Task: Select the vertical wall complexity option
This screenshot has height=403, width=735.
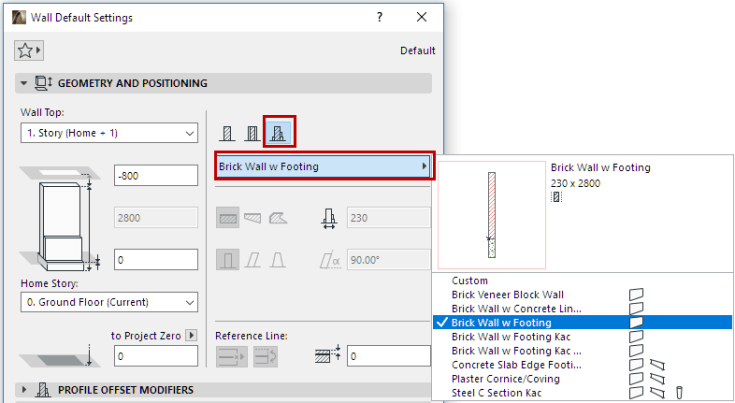Action: coord(228,262)
